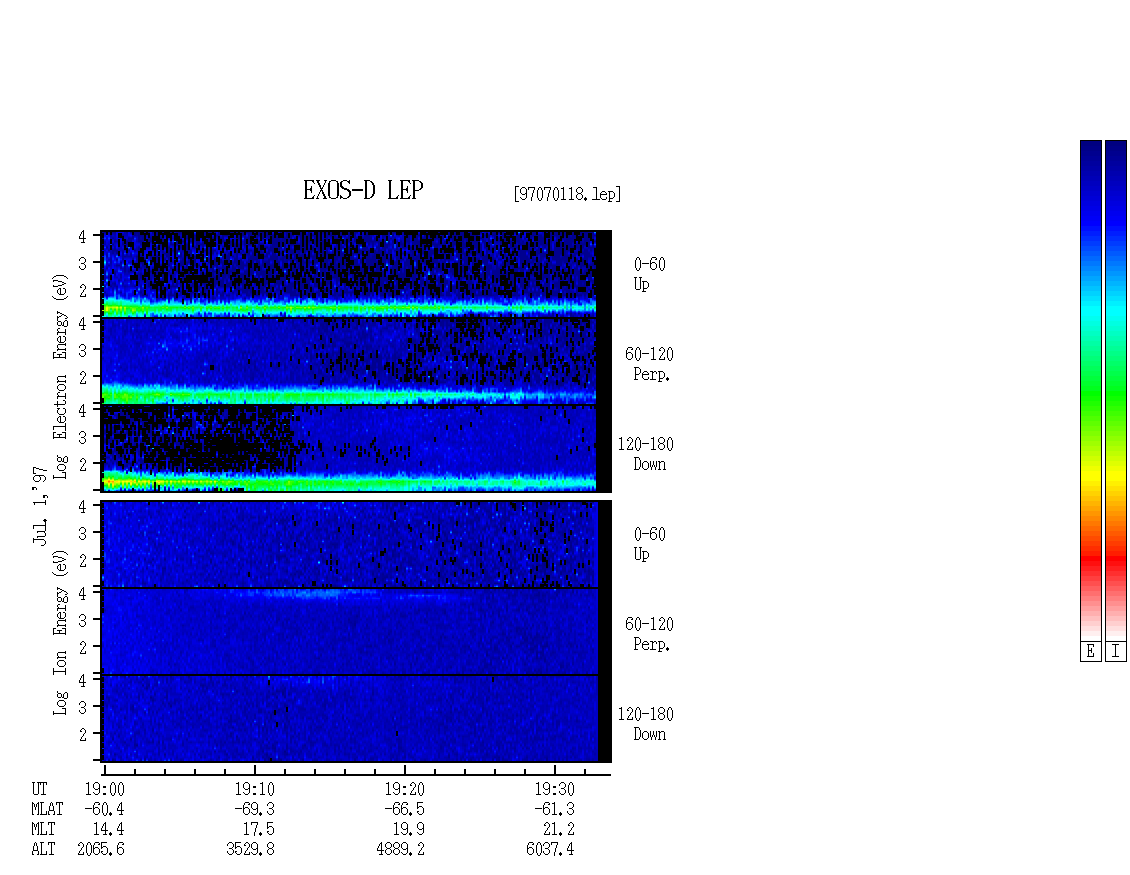This screenshot has height=875, width=1130.
Task: Click the electron section's 0-60 Up label
Action: pyautogui.click(x=649, y=275)
